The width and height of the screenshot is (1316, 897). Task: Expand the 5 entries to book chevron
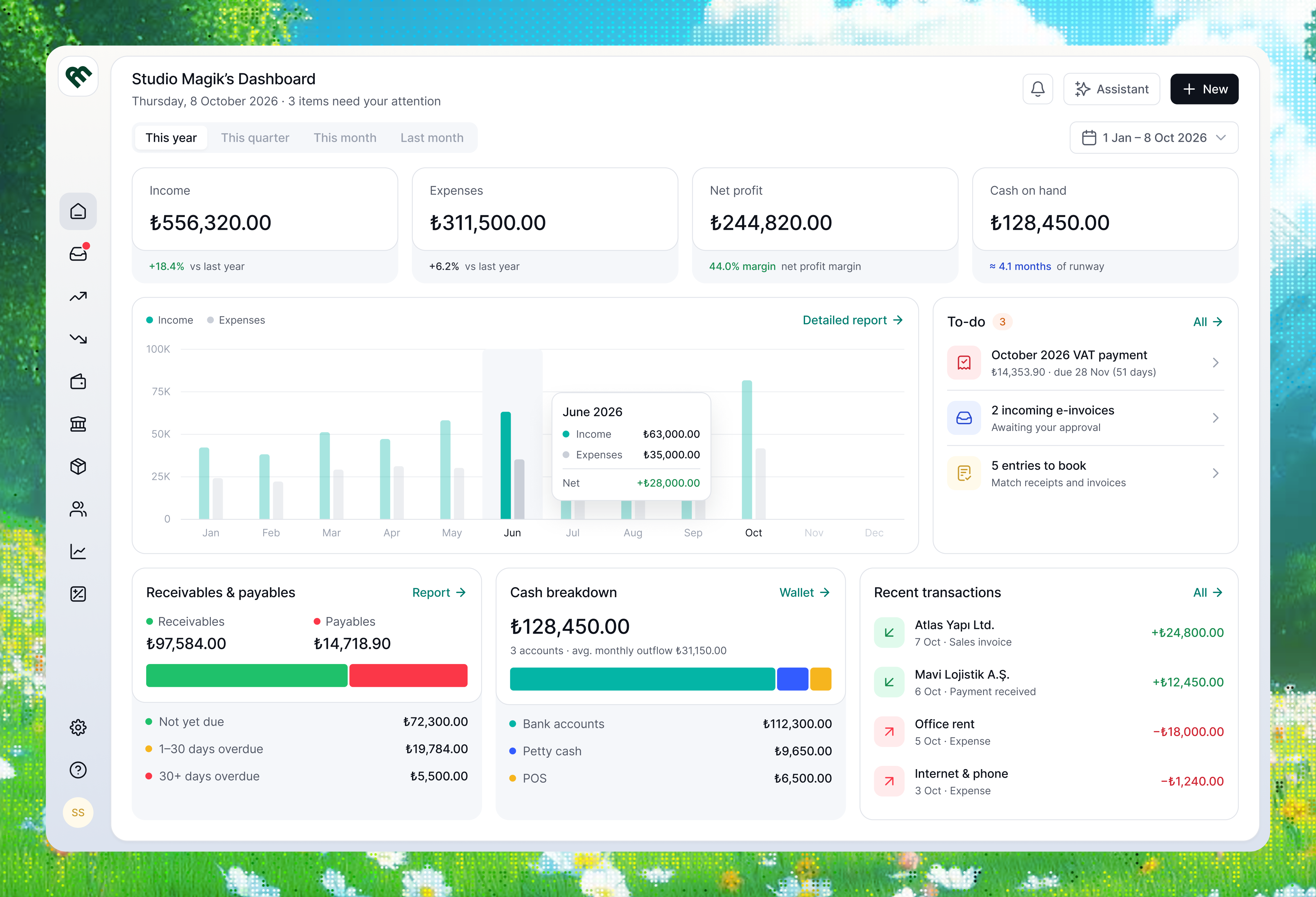coord(1215,473)
